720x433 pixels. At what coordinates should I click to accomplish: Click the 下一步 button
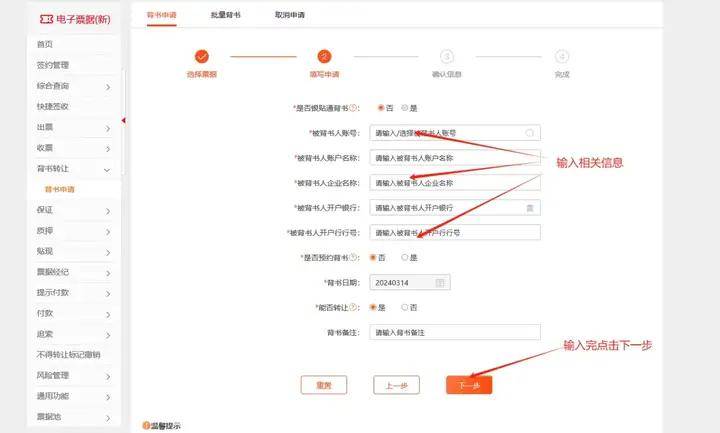point(469,385)
